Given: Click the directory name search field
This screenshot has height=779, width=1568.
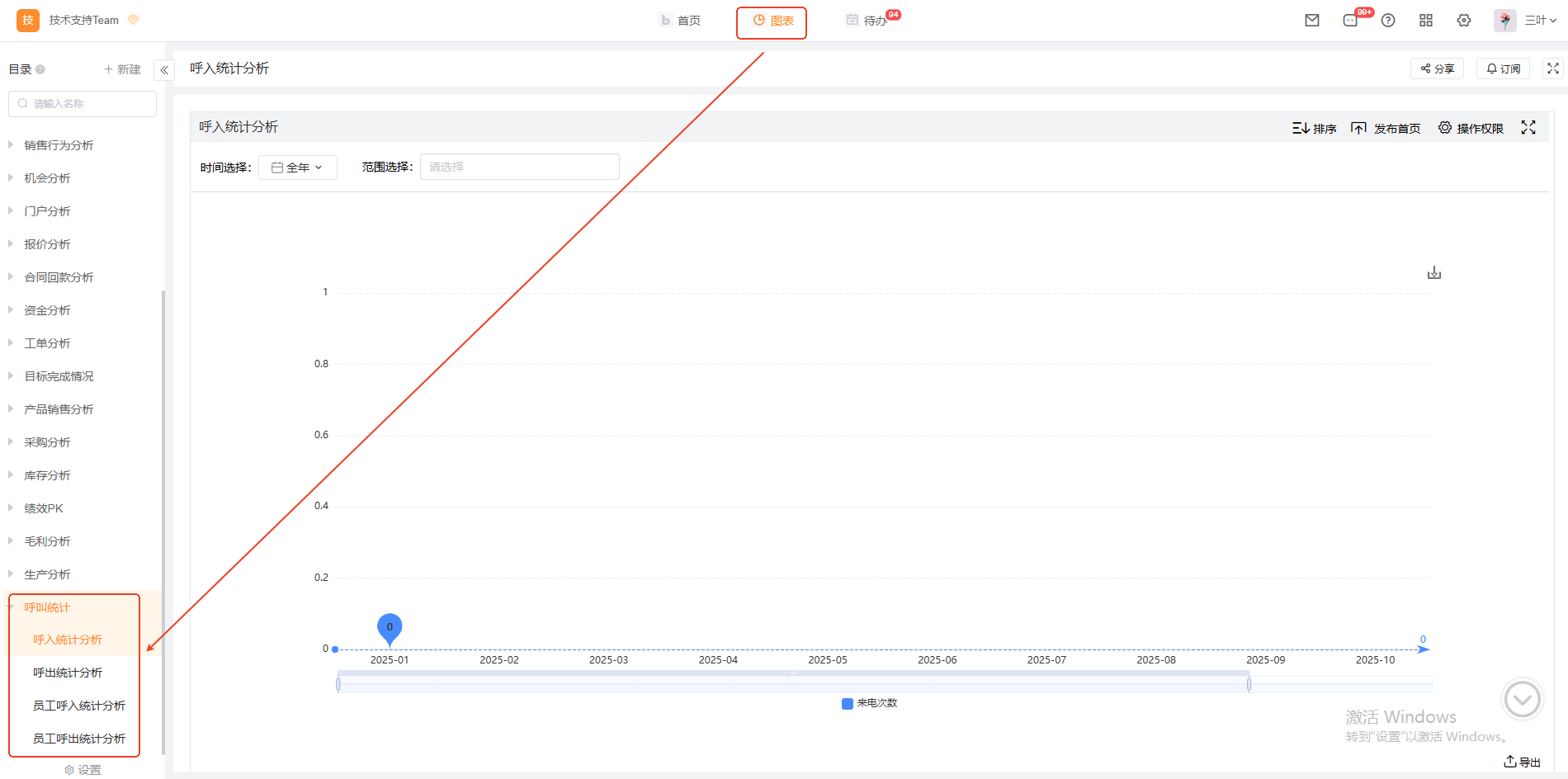Looking at the screenshot, I should pyautogui.click(x=83, y=104).
